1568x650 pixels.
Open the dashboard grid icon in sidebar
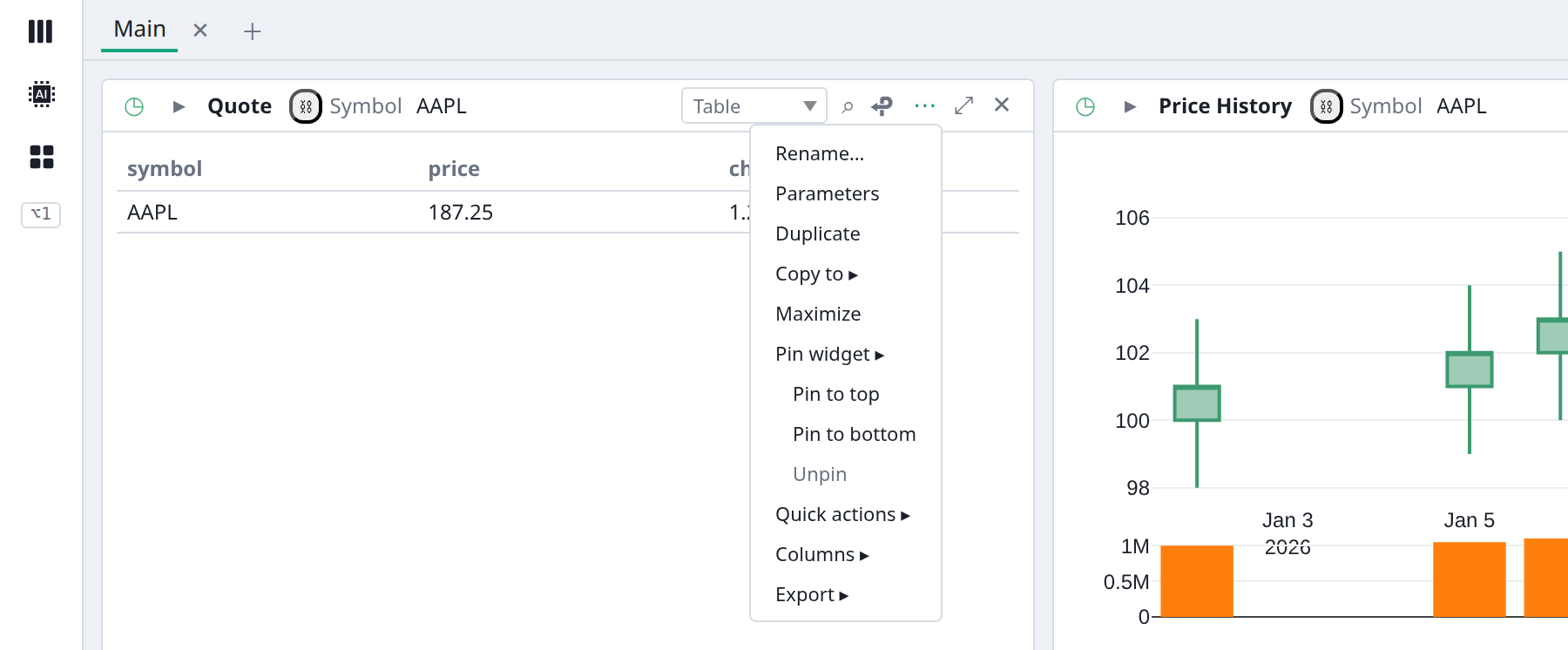(x=41, y=157)
